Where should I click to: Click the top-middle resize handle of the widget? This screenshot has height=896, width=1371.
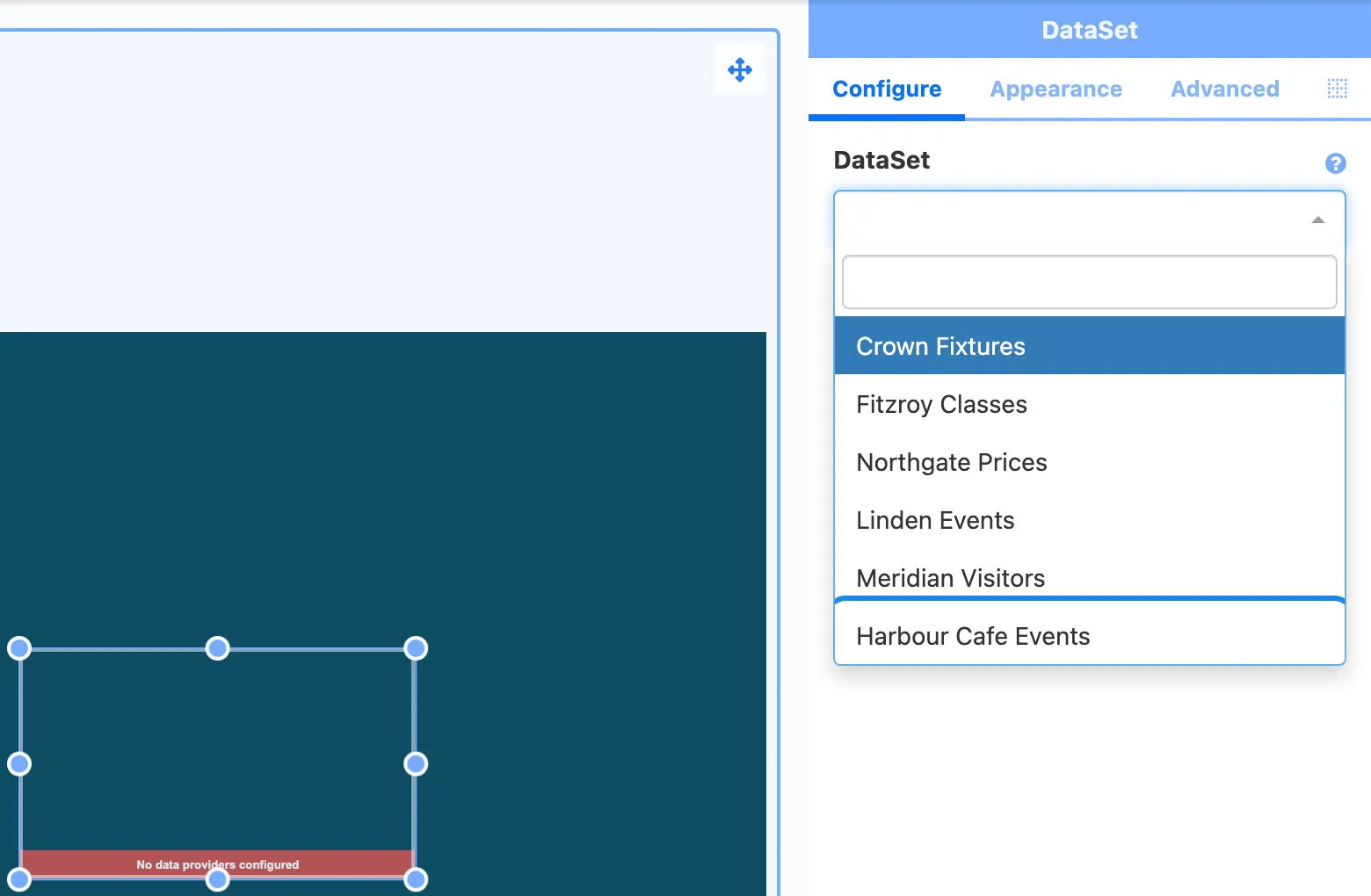(217, 648)
